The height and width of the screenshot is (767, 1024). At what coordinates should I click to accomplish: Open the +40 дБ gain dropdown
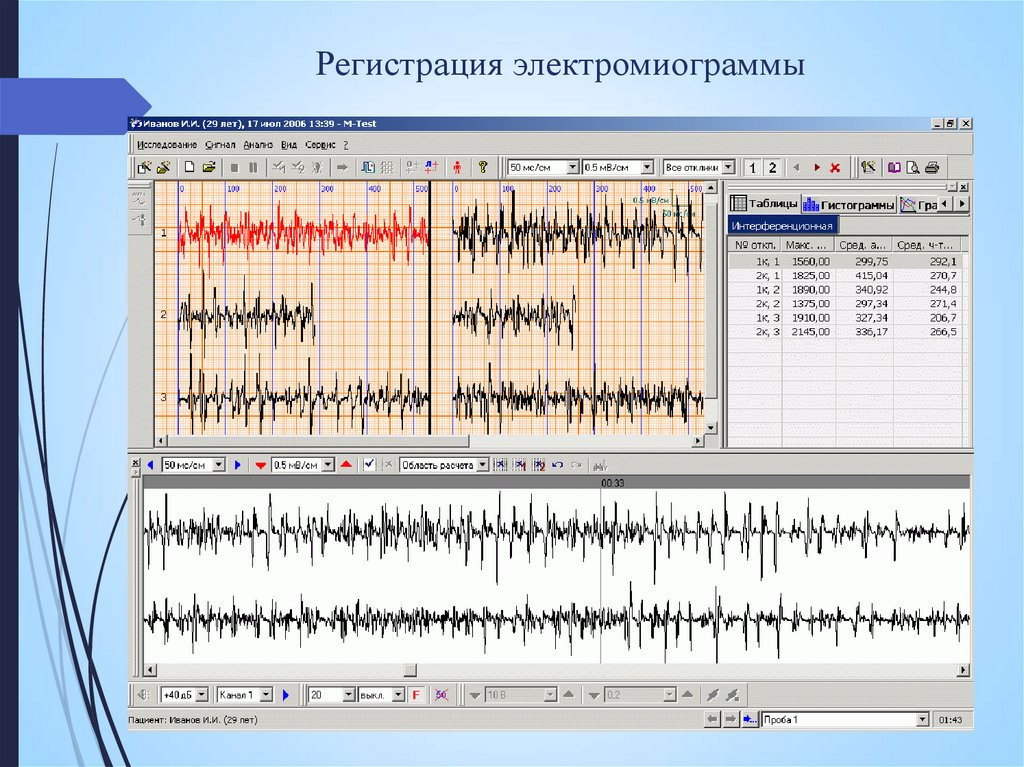(x=202, y=694)
